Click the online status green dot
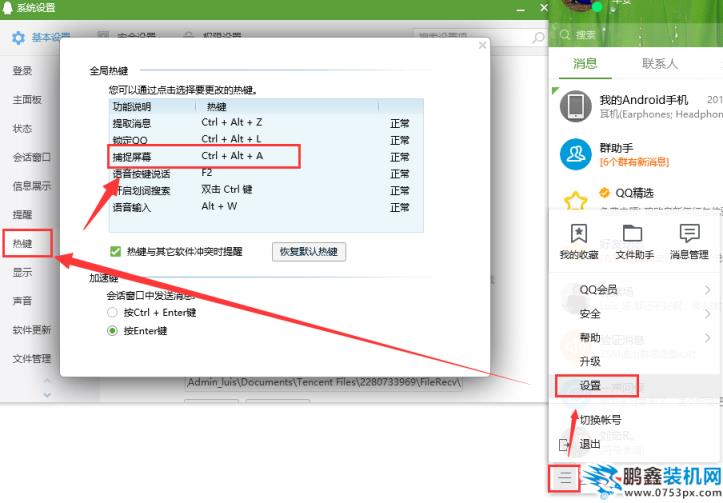 597,7
